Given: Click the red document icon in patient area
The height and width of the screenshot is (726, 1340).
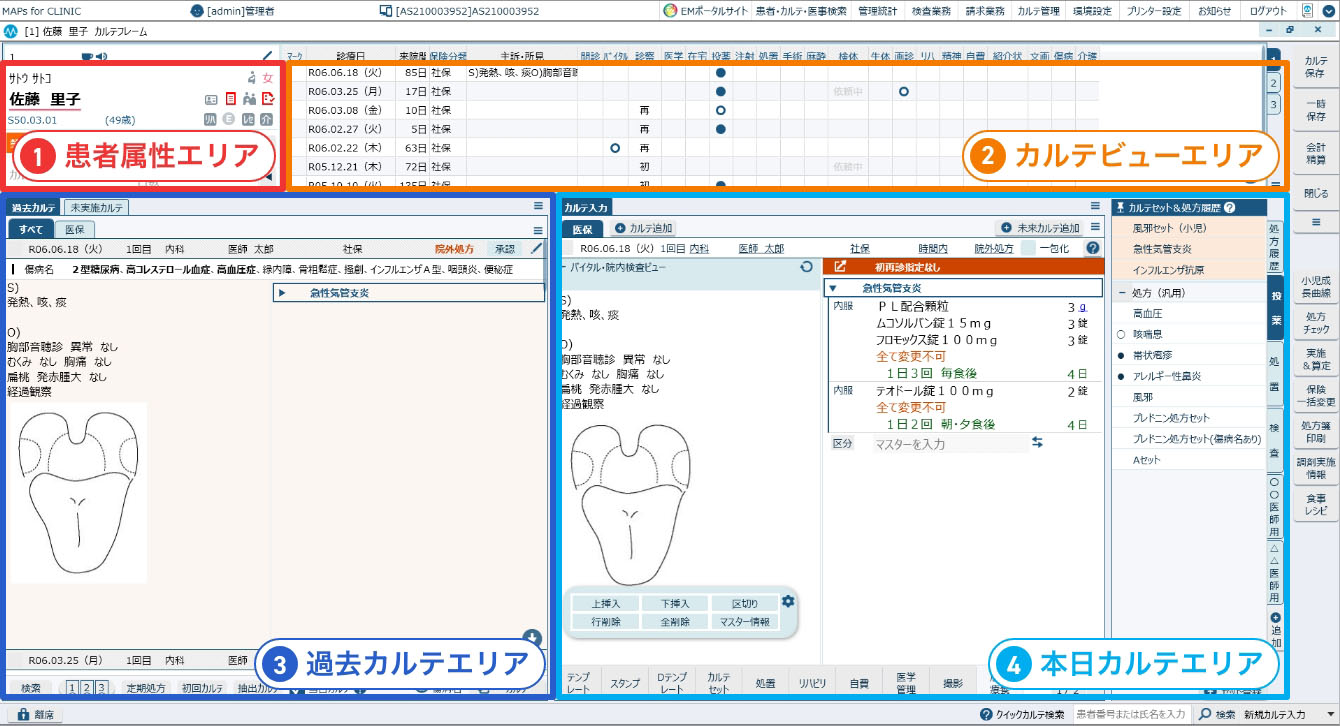Looking at the screenshot, I should coord(231,99).
